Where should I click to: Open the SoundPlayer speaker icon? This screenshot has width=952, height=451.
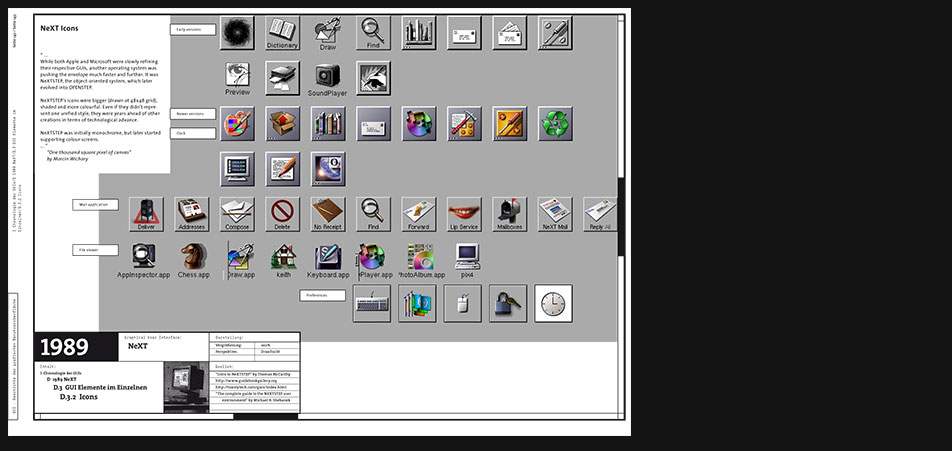click(328, 78)
